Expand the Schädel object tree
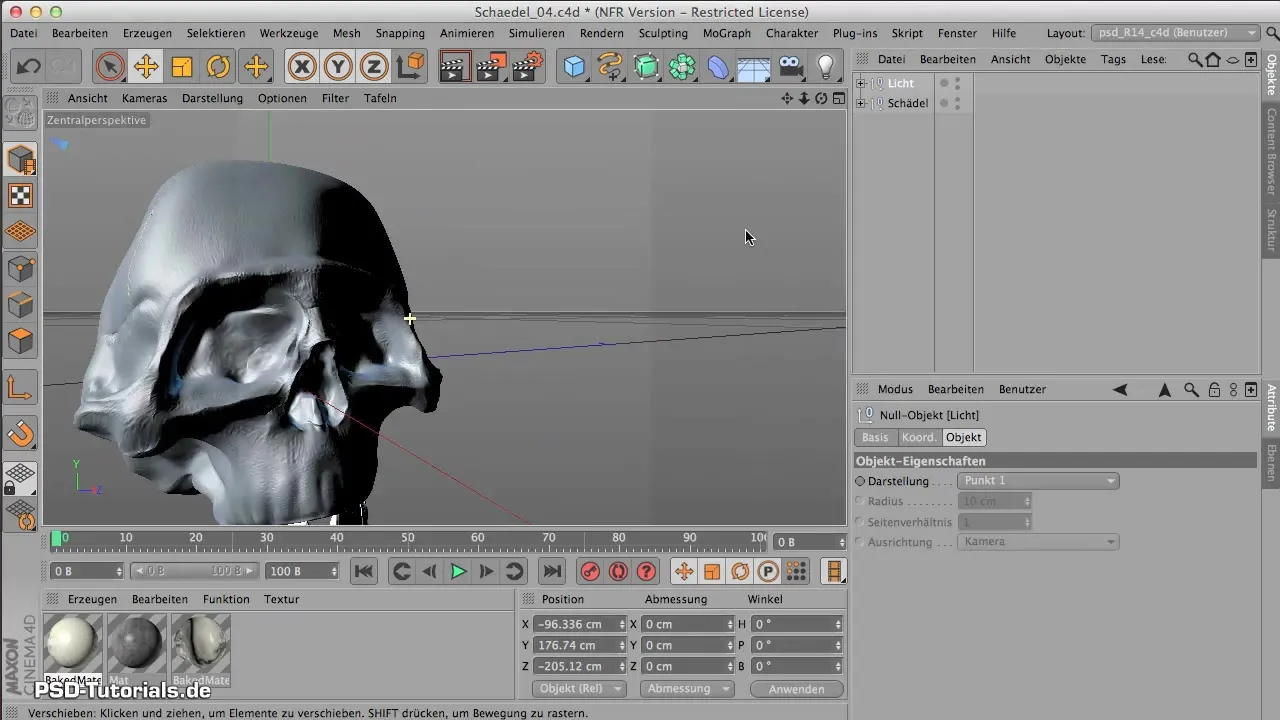 click(x=861, y=103)
